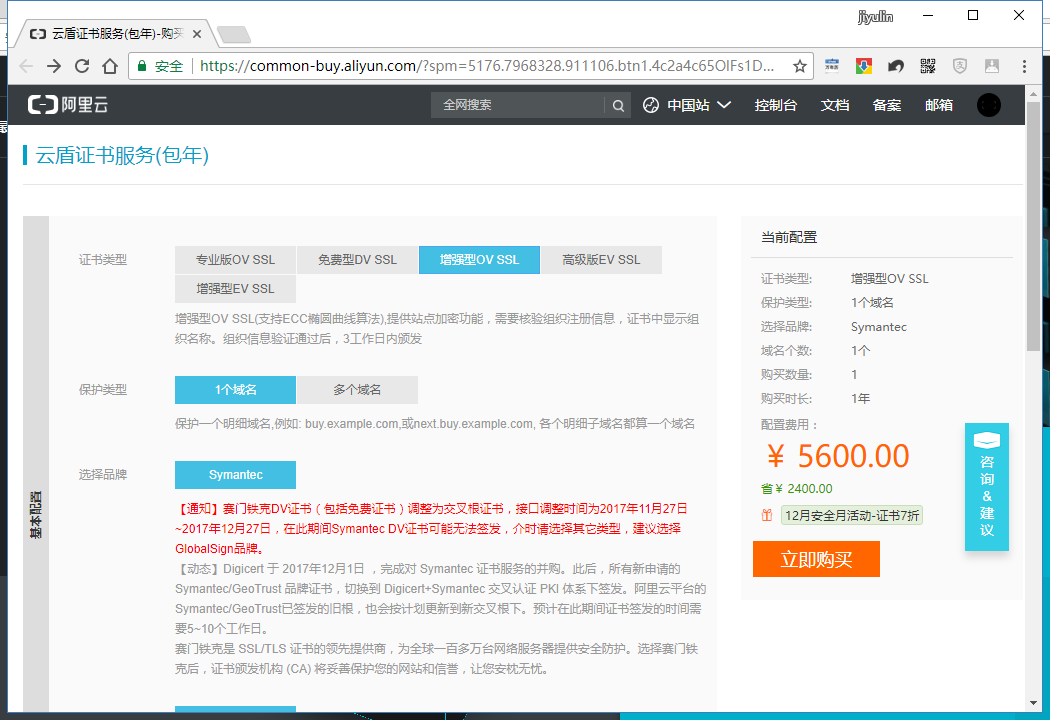Click the browser back arrow
Screen dimensions: 1050x720
click(x=26, y=66)
